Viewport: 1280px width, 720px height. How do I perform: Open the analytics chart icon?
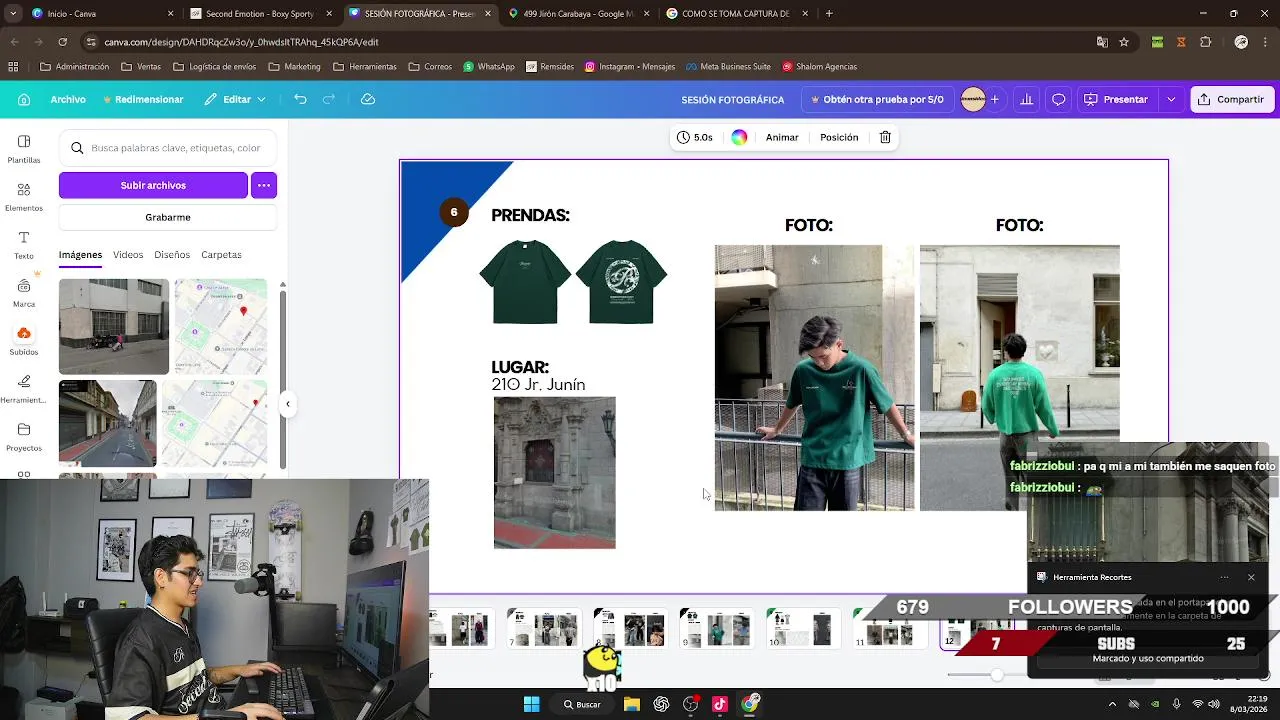point(1026,99)
